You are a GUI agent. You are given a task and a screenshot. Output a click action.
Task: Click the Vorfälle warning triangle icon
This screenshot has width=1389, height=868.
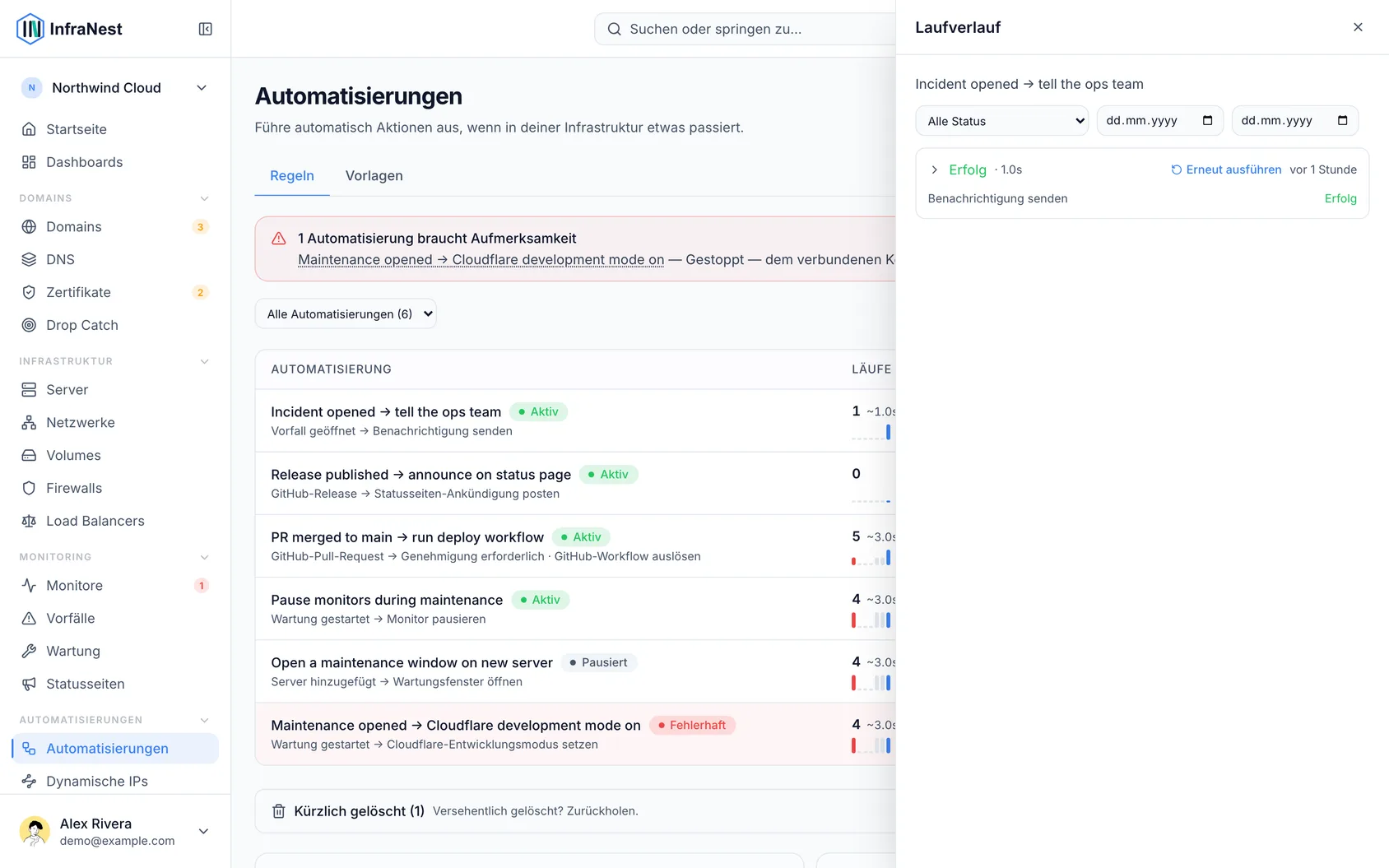[x=29, y=618]
